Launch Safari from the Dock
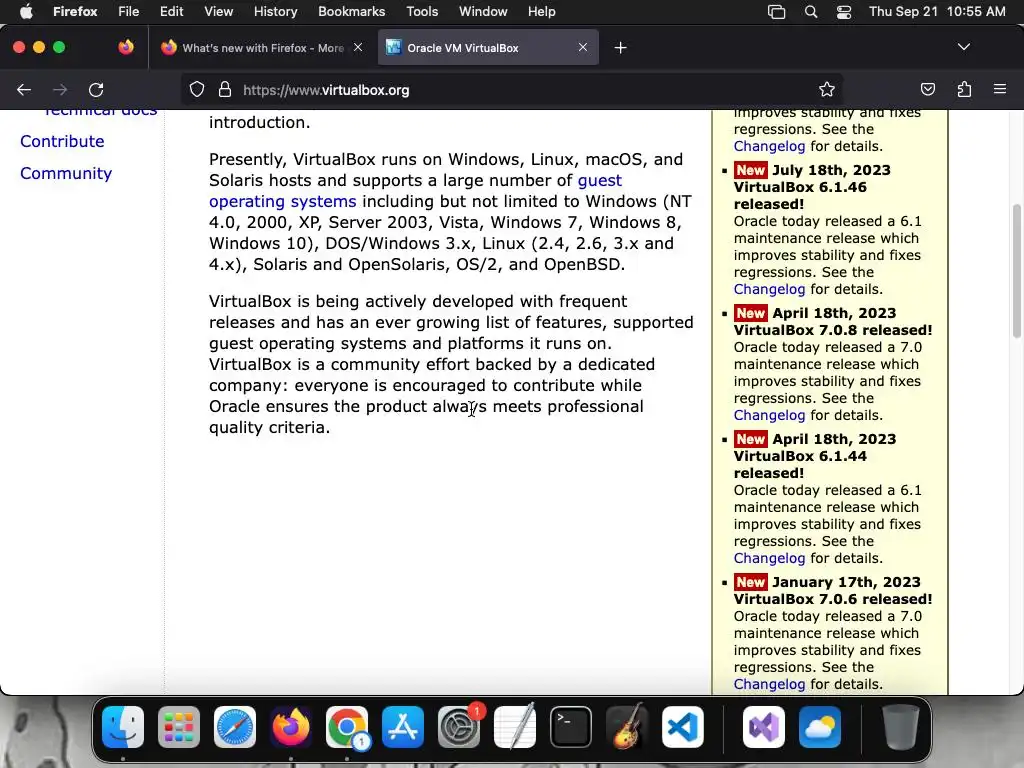 click(235, 727)
